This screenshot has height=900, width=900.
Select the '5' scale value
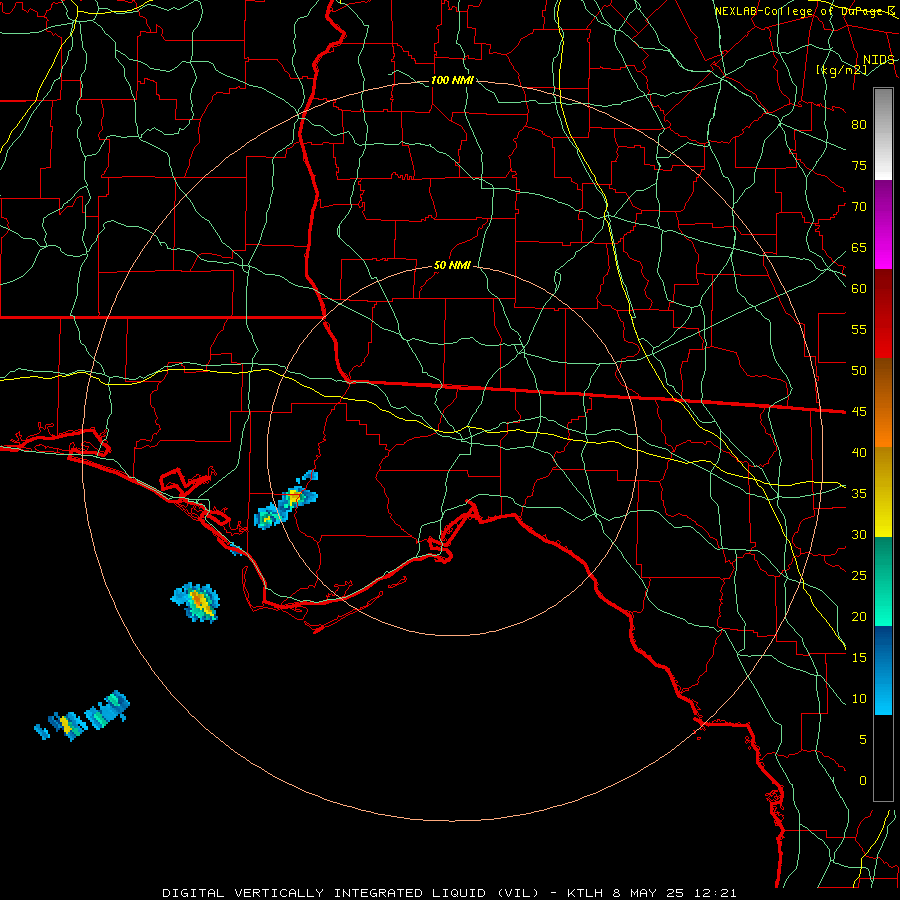point(863,739)
